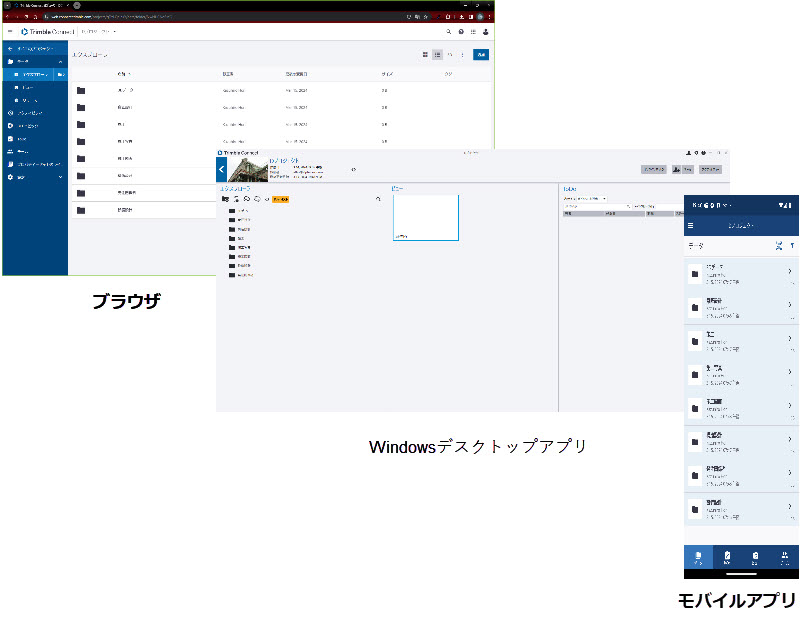Open the user profile icon in the browser header
801x630 pixels.
point(485,32)
